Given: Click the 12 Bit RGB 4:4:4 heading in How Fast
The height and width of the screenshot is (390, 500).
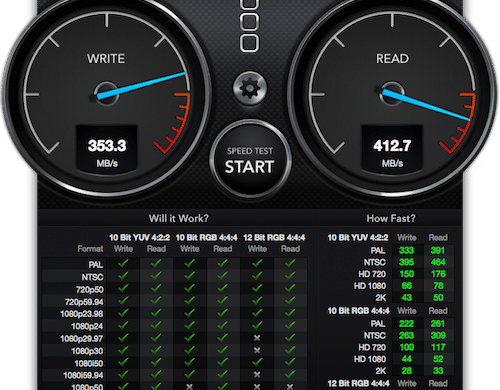Looking at the screenshot, I should (358, 384).
